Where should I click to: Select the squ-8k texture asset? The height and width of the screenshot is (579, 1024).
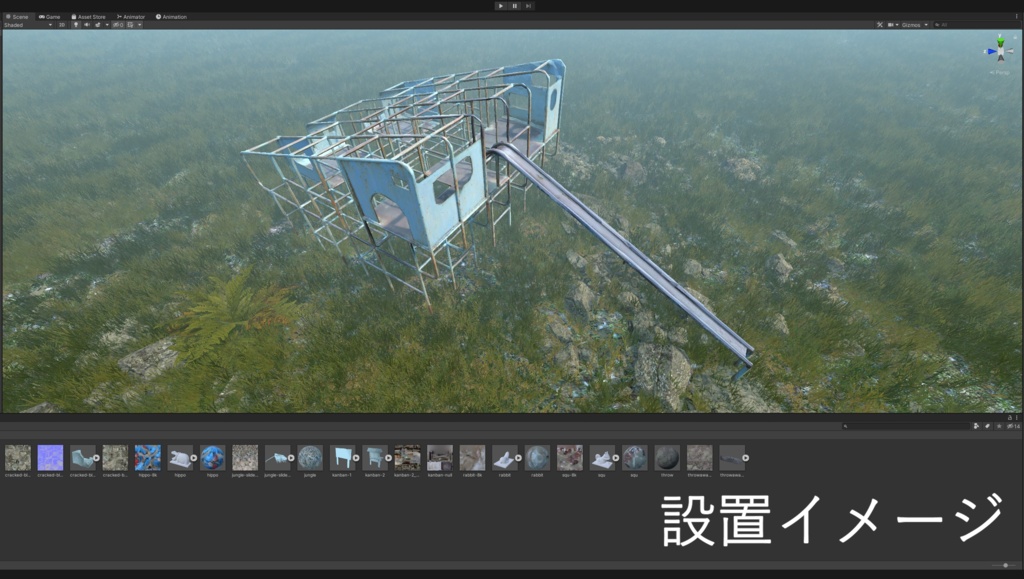(x=570, y=458)
